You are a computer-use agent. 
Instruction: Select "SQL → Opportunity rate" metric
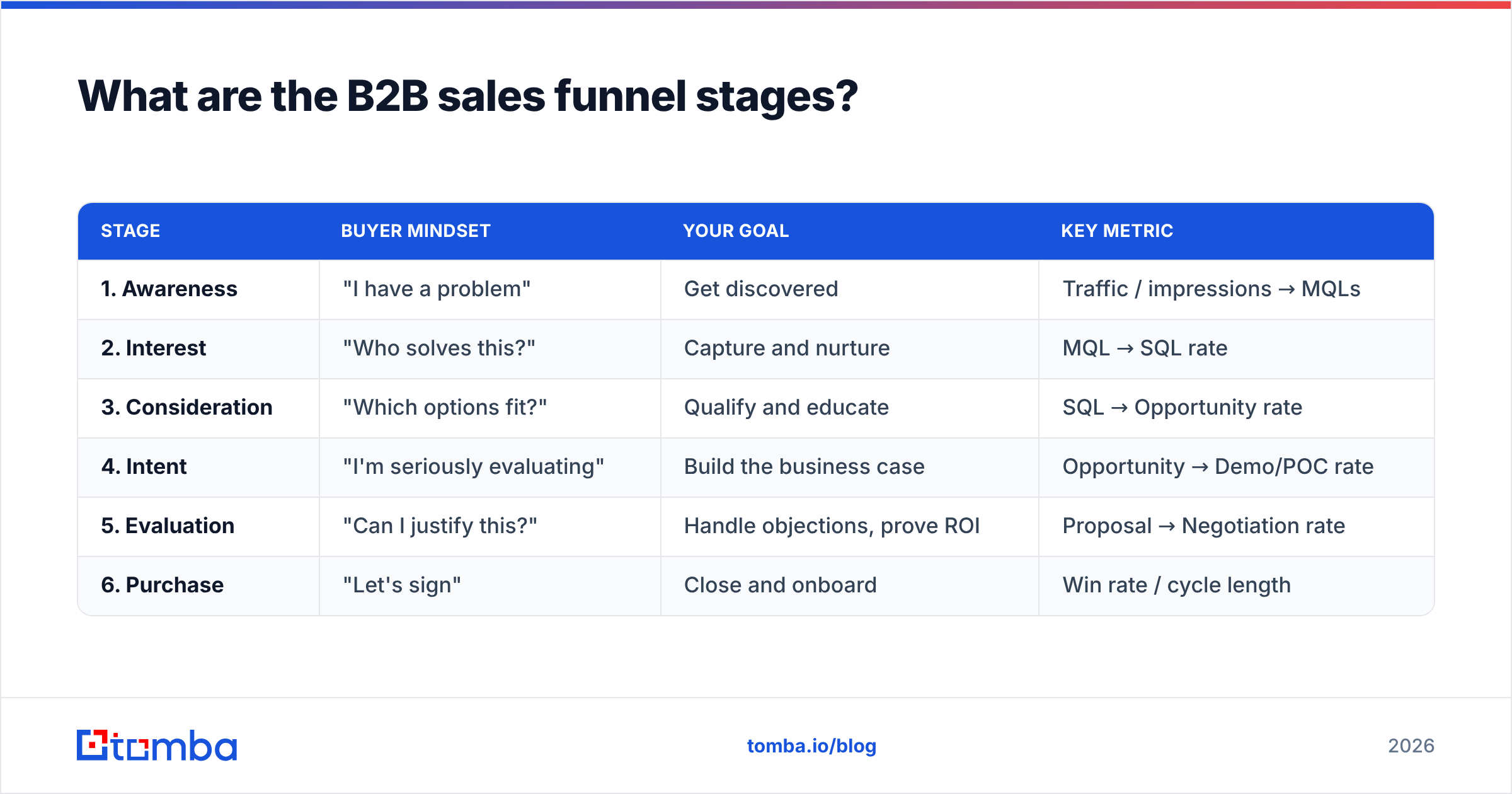click(1237, 408)
